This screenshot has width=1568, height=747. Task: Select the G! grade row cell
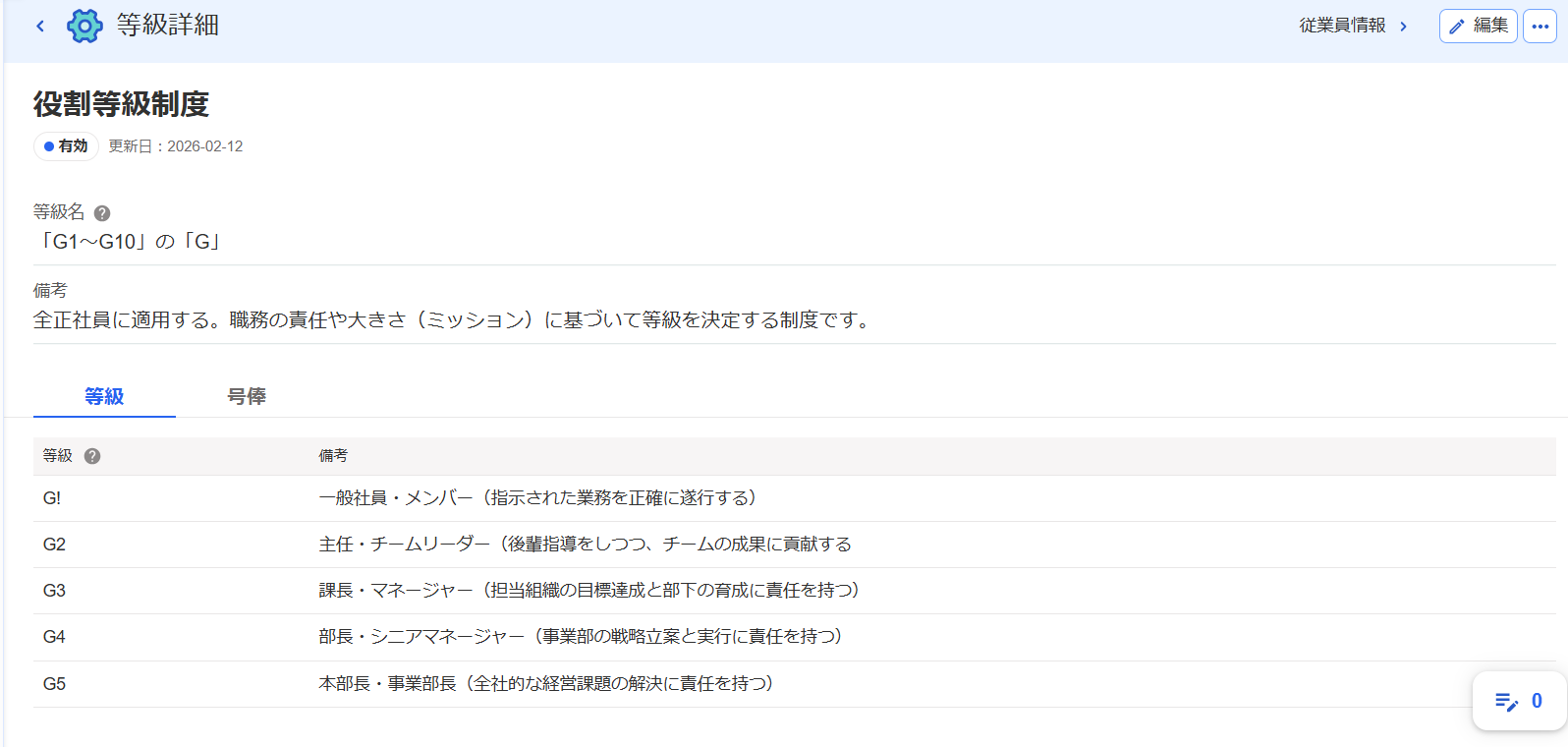pos(52,498)
